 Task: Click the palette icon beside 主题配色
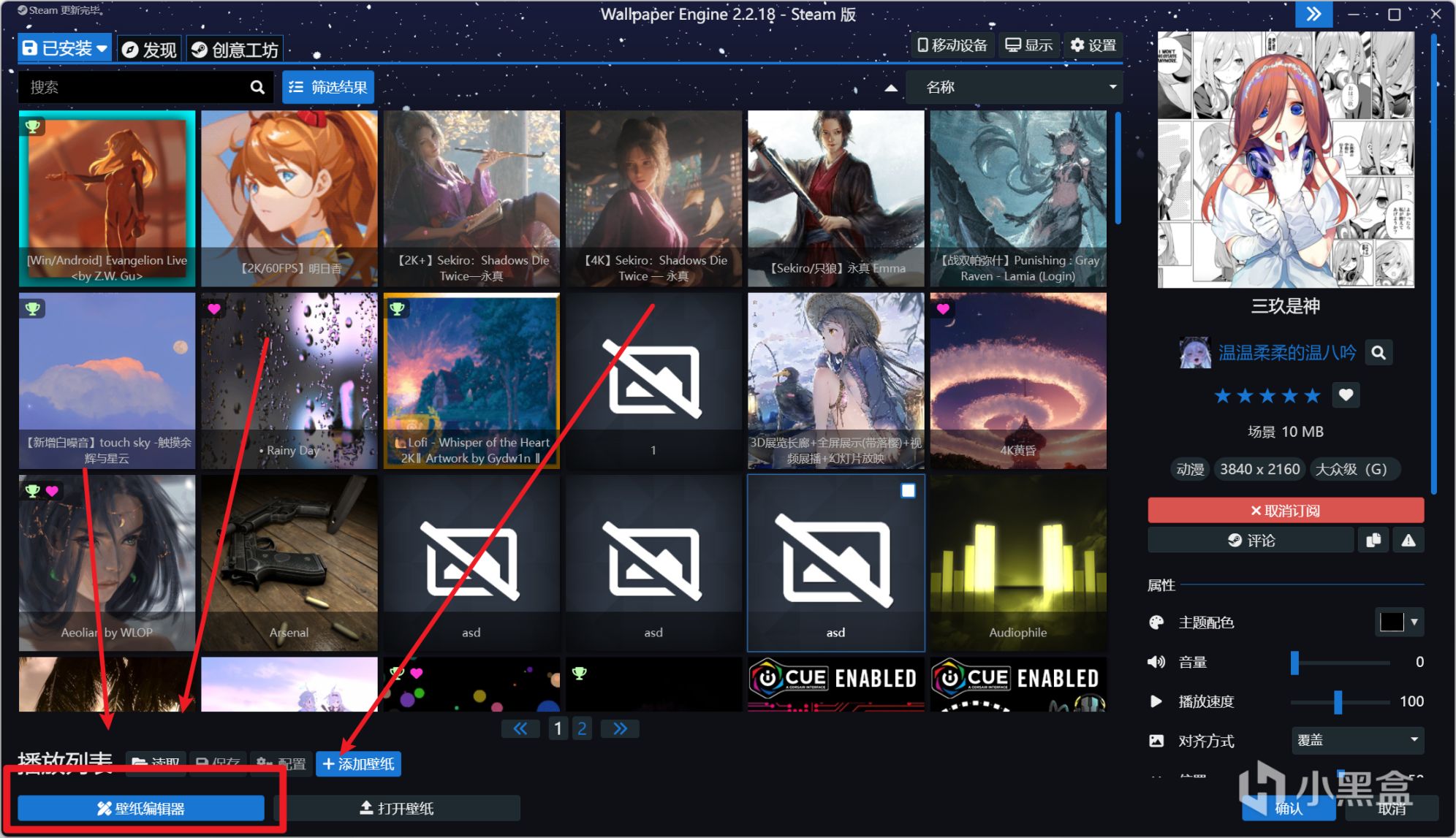(x=1156, y=622)
